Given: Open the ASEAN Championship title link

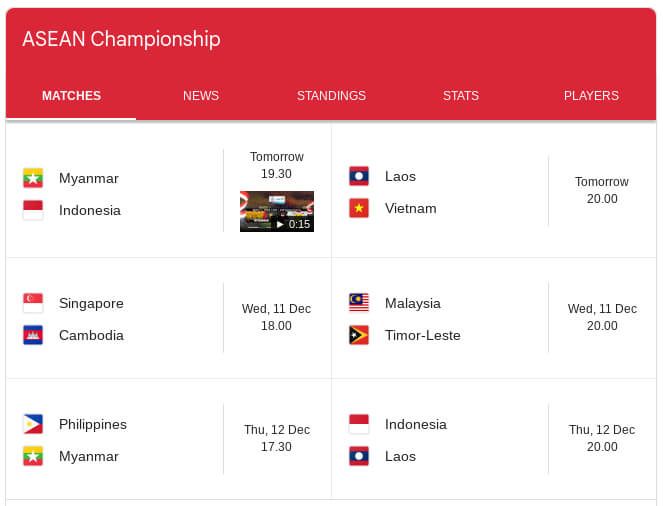Looking at the screenshot, I should (121, 39).
